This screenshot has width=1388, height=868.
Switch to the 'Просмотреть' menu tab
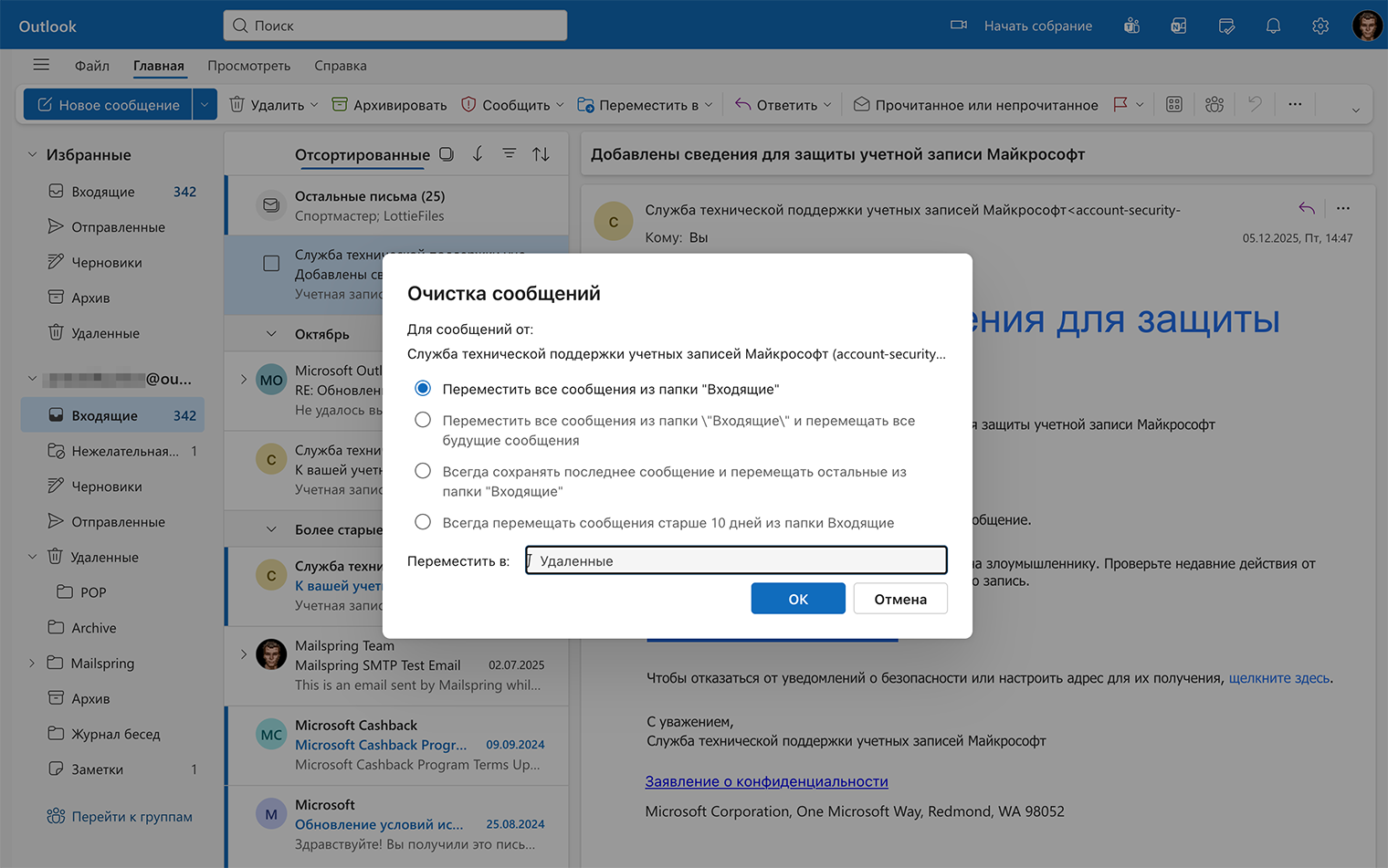coord(248,65)
